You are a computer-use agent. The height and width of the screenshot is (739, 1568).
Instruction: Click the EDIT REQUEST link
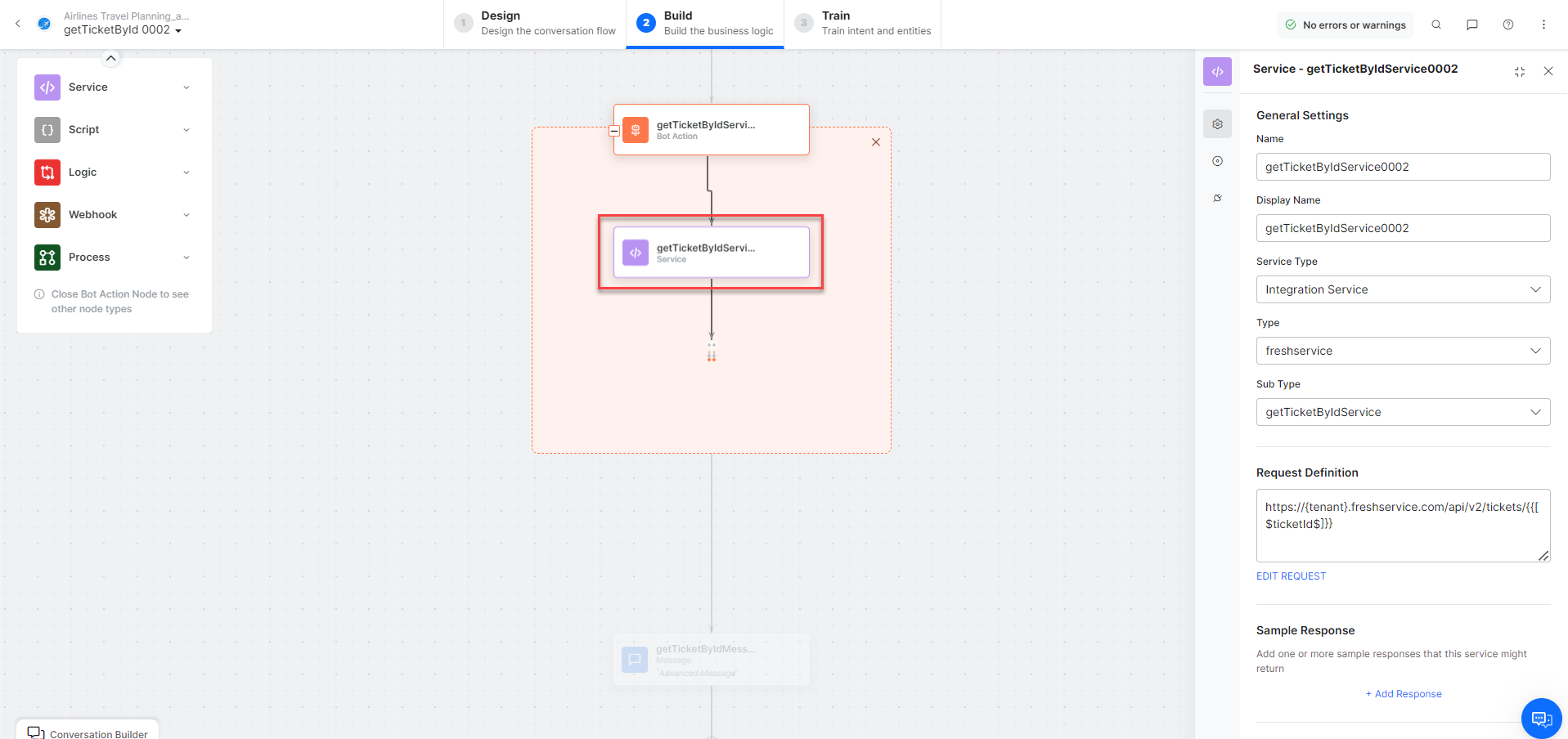coord(1291,576)
